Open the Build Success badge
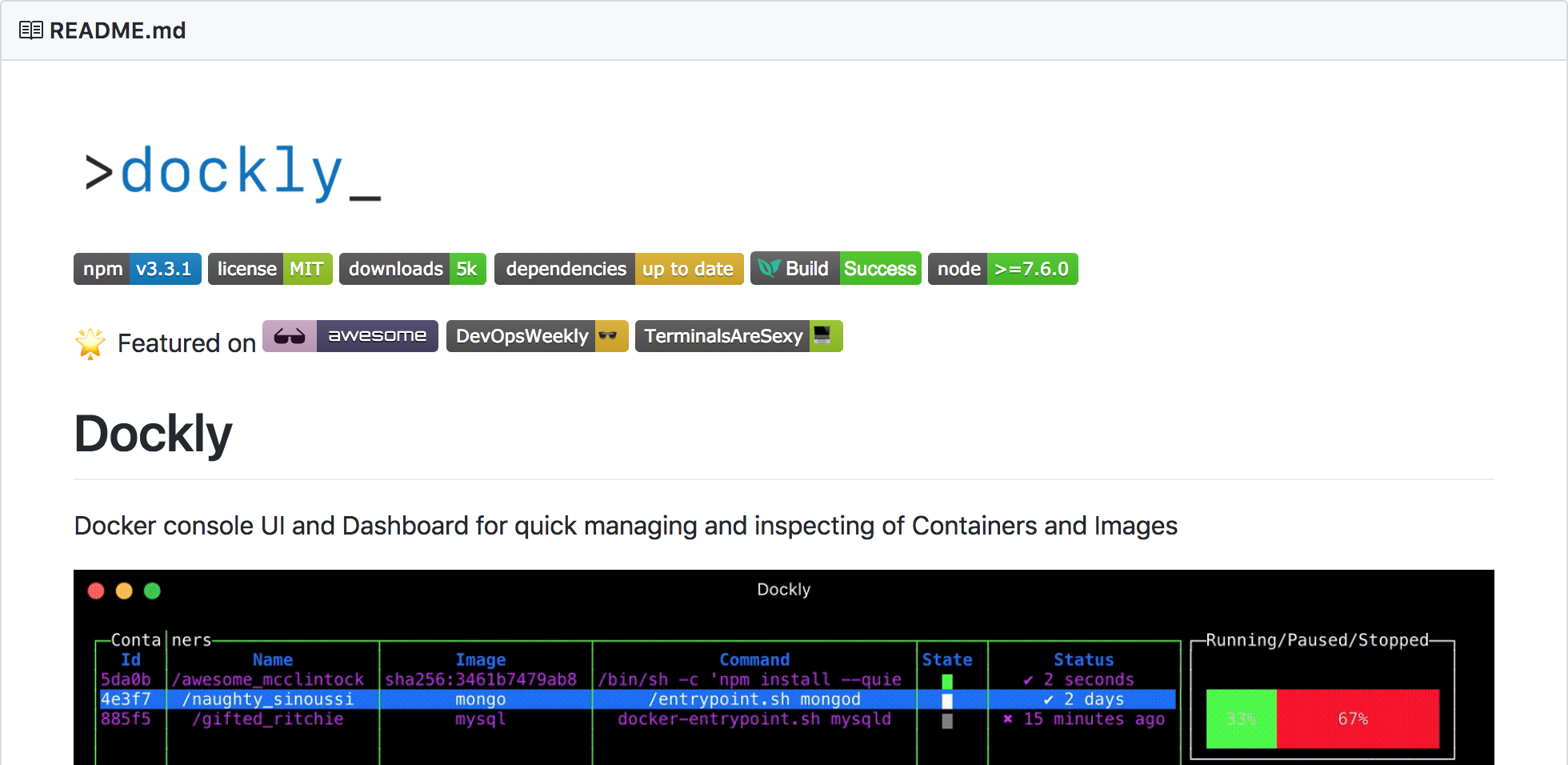The image size is (1568, 765). tap(836, 269)
